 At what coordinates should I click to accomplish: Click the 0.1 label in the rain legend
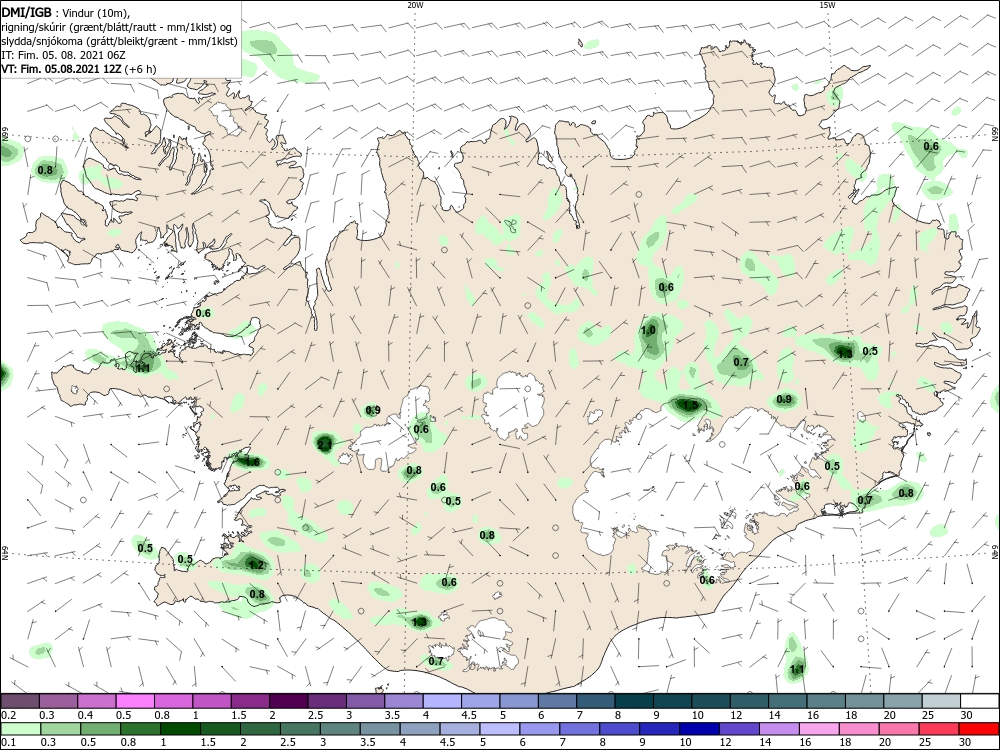(8, 743)
